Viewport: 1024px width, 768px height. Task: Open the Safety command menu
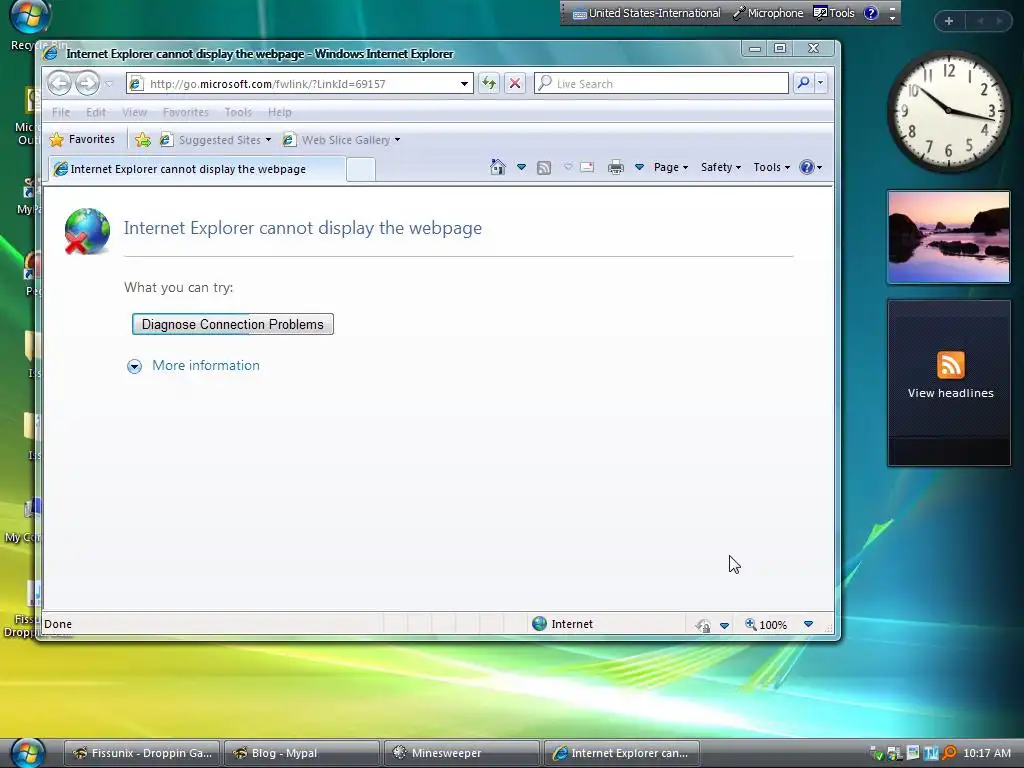[x=720, y=167]
